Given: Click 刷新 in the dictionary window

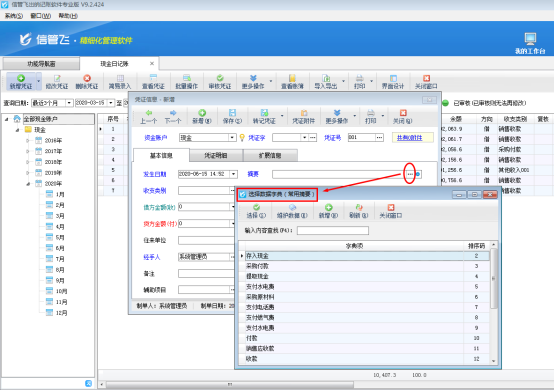Looking at the screenshot, I should click(359, 211).
